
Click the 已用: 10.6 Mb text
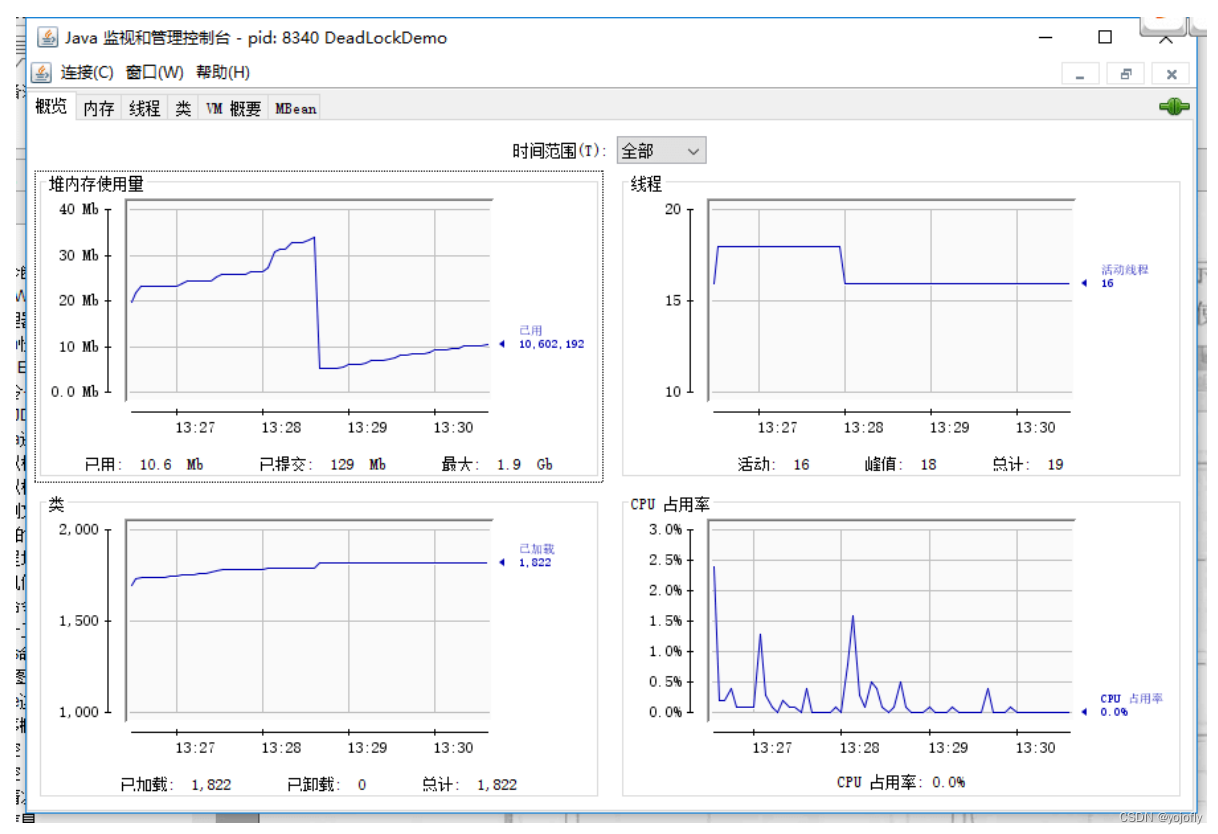[144, 464]
